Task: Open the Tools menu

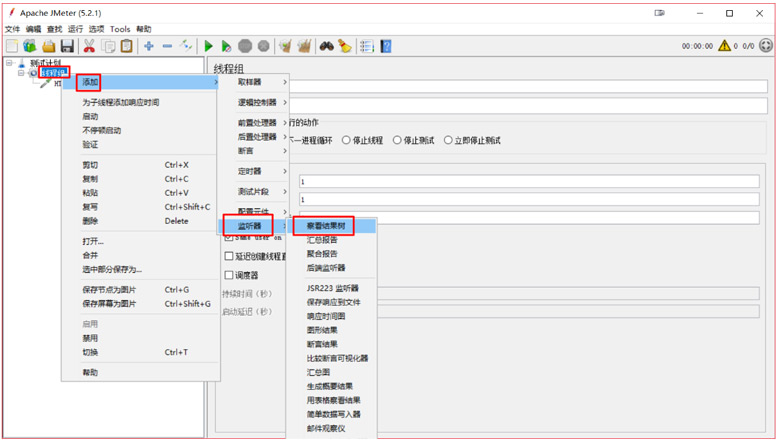Action: tap(120, 29)
